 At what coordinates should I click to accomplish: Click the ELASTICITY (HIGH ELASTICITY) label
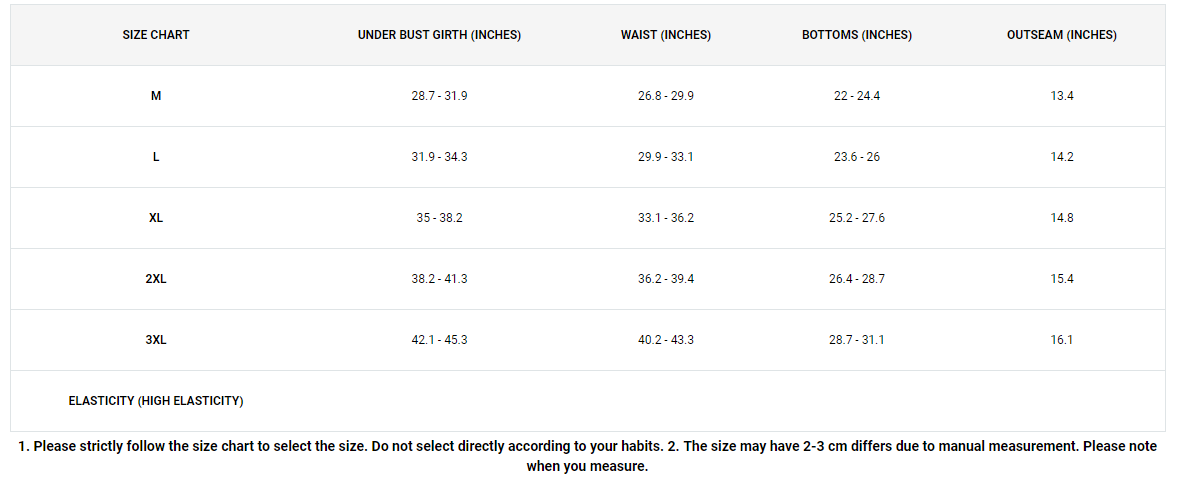pyautogui.click(x=156, y=401)
